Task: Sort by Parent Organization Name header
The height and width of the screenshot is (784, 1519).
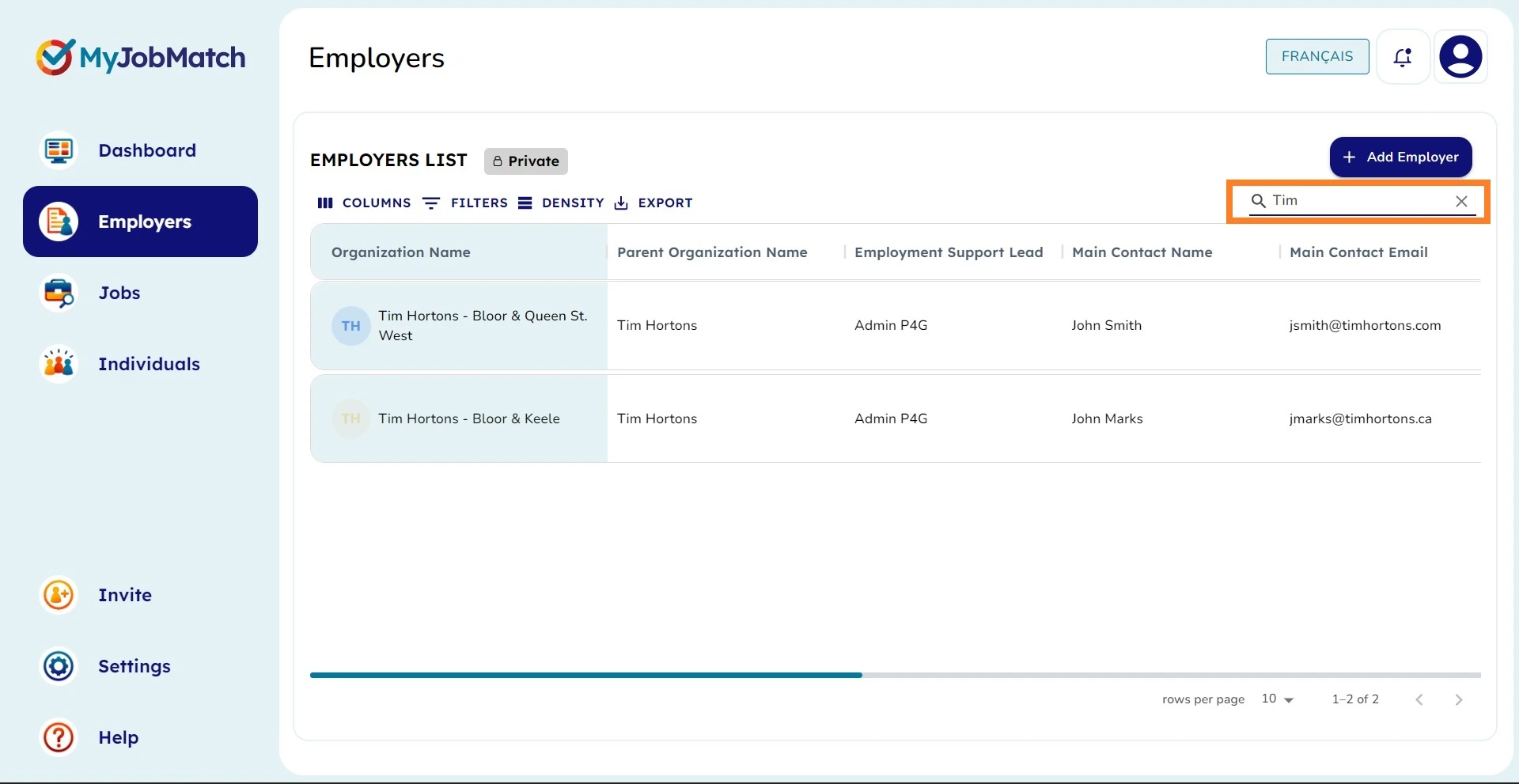Action: point(712,252)
